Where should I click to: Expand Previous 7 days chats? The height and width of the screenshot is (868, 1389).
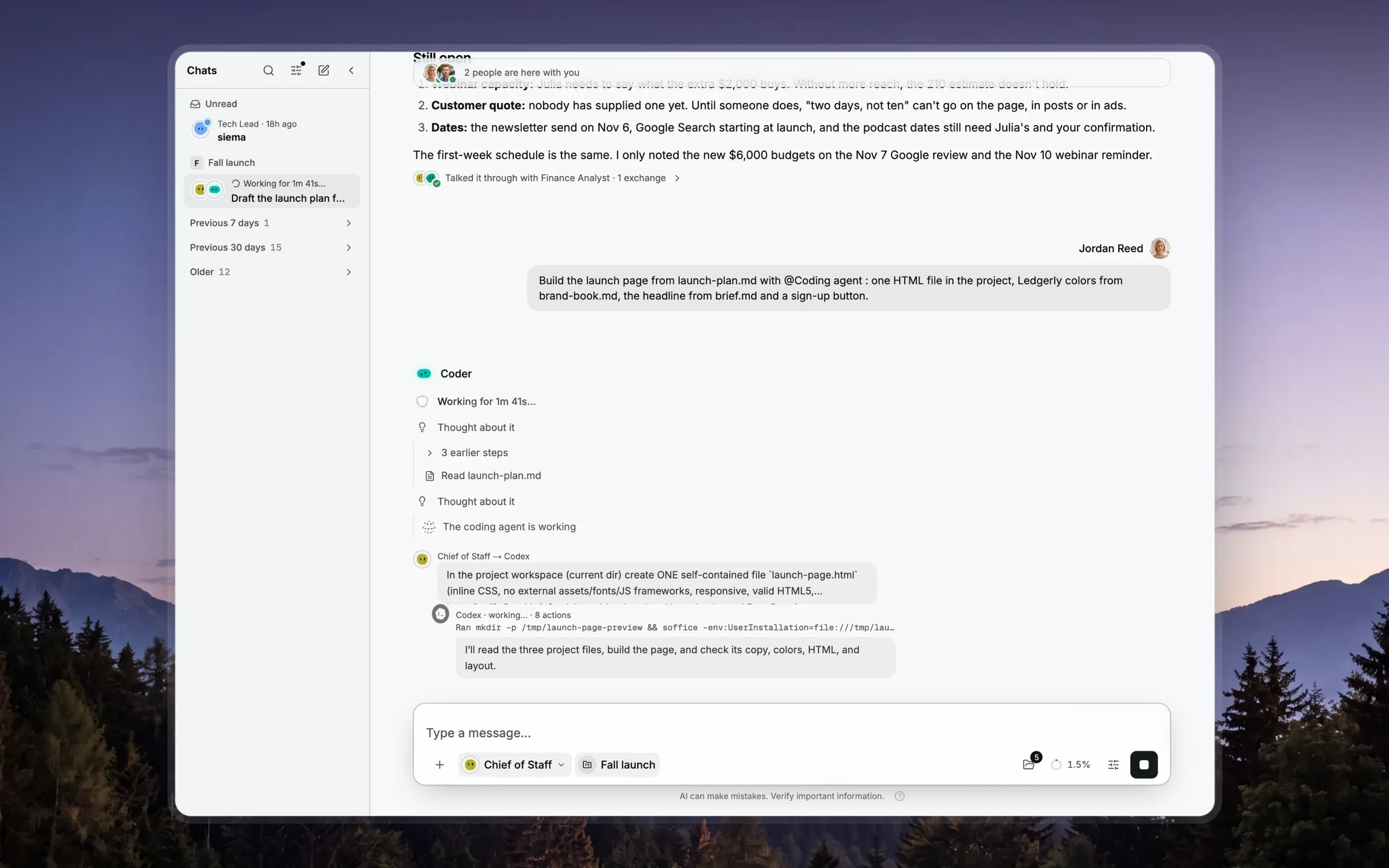[x=271, y=223]
